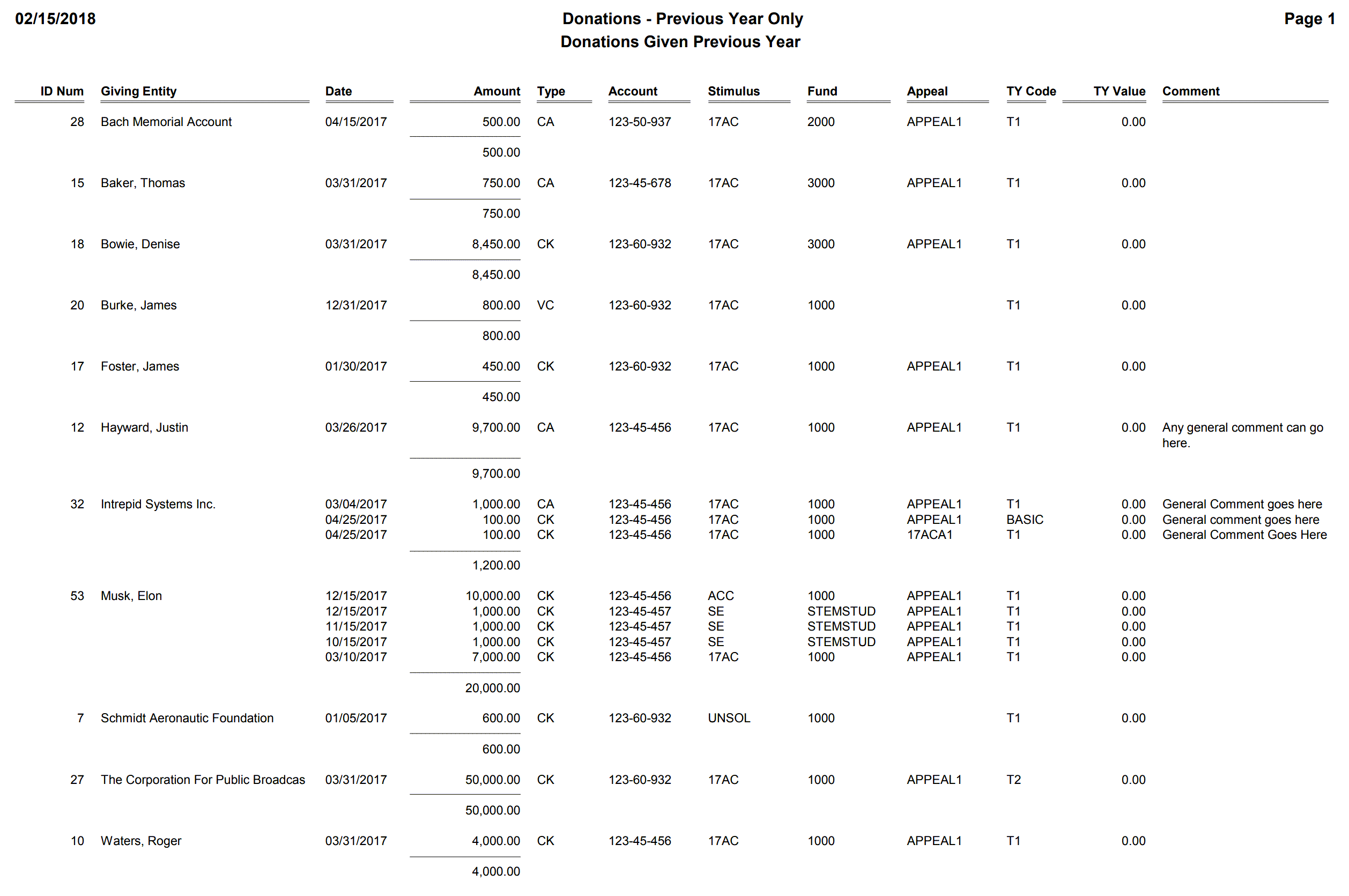1349x896 pixels.
Task: Click the 'Donations - Previous Year Only' title
Action: tap(682, 19)
